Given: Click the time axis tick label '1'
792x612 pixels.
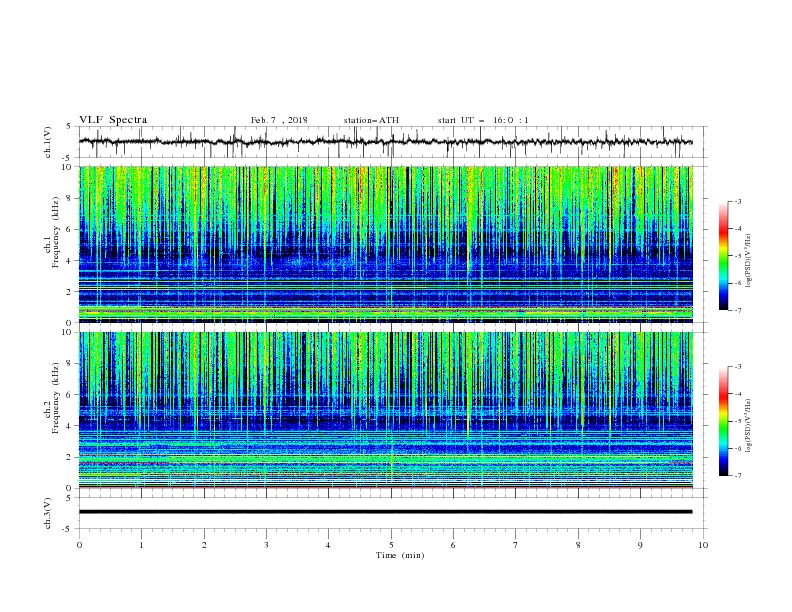Looking at the screenshot, I should pos(141,545).
